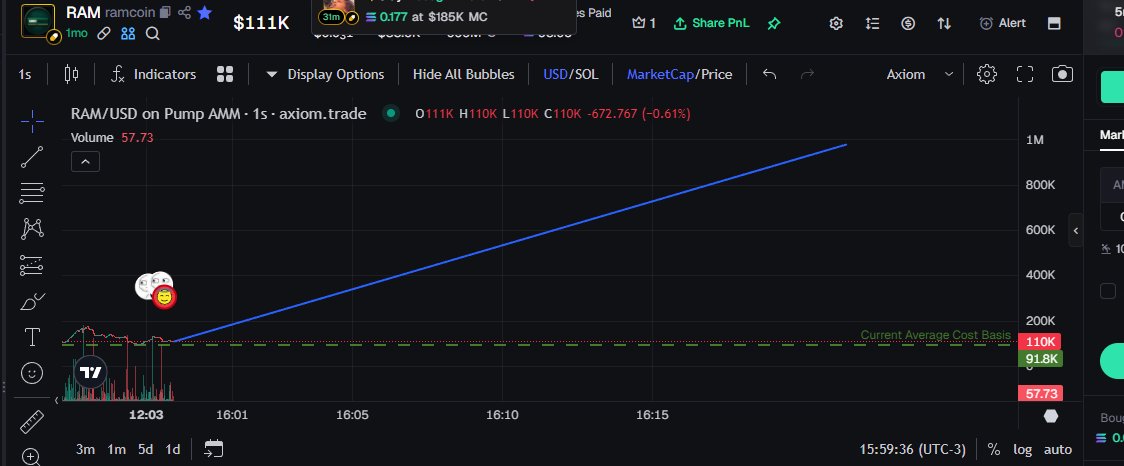Redo the chart action
Image resolution: width=1124 pixels, height=466 pixels.
point(807,74)
